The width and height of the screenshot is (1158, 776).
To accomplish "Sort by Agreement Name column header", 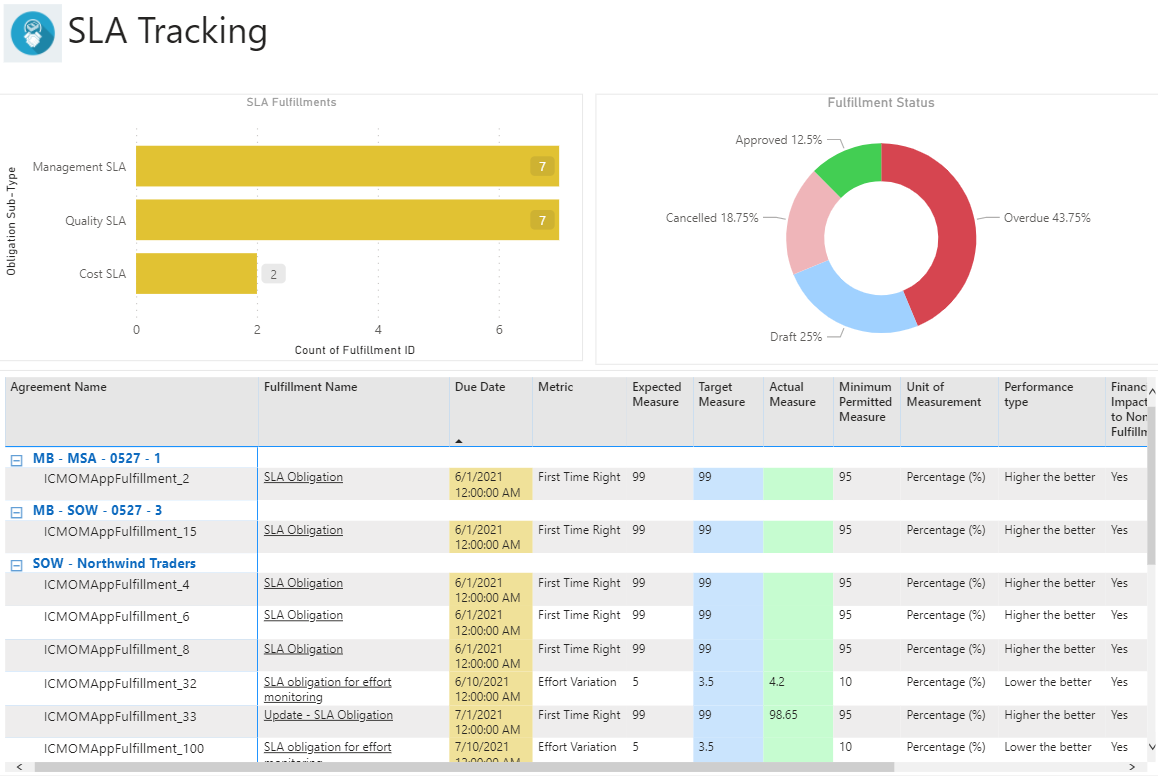I will pos(58,387).
